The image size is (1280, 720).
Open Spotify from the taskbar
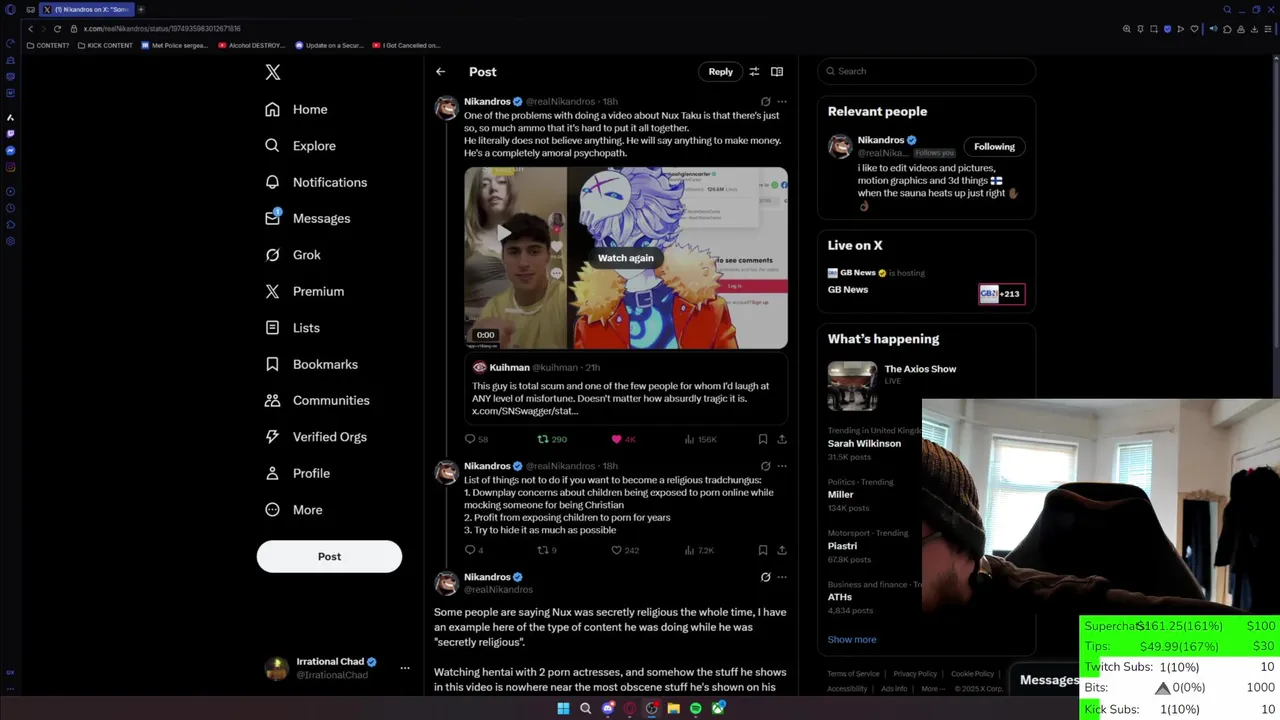696,708
